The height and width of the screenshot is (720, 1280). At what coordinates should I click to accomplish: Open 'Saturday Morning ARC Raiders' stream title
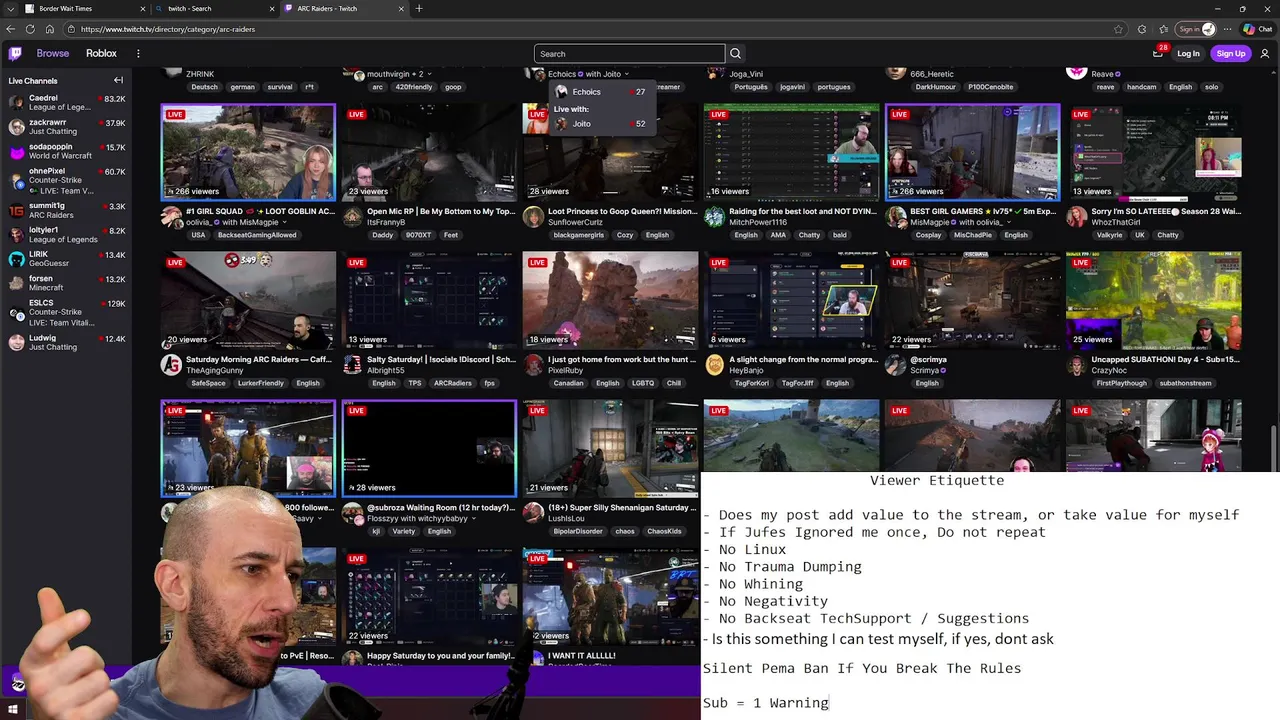pos(259,359)
